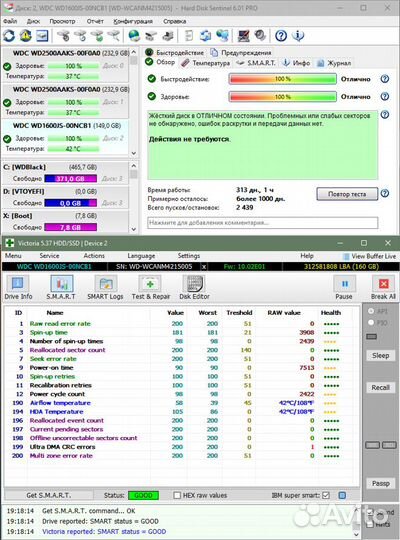400x540 pixels.
Task: Click help icon next to Повтор теста
Action: [x=385, y=194]
